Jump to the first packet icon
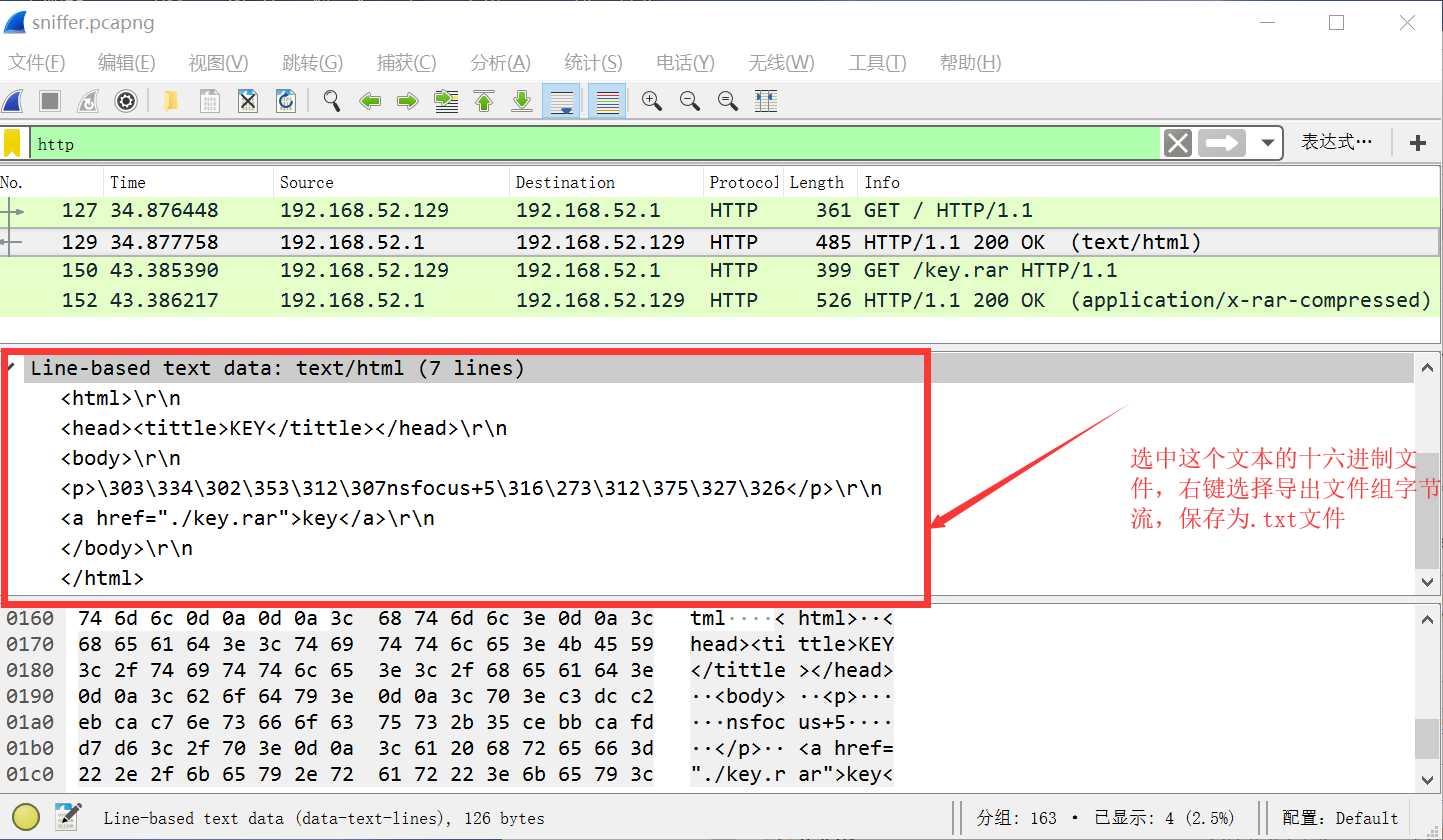The height and width of the screenshot is (840, 1443). point(484,101)
